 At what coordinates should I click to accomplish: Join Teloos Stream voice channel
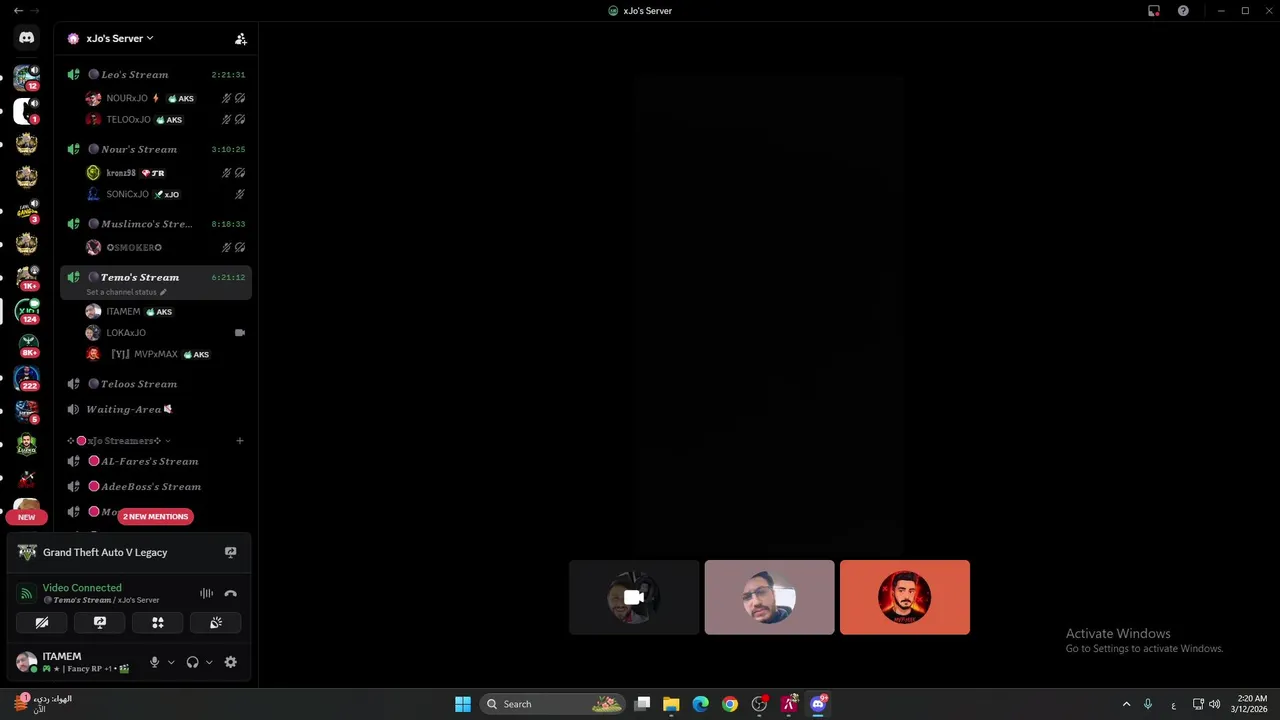tap(156, 384)
